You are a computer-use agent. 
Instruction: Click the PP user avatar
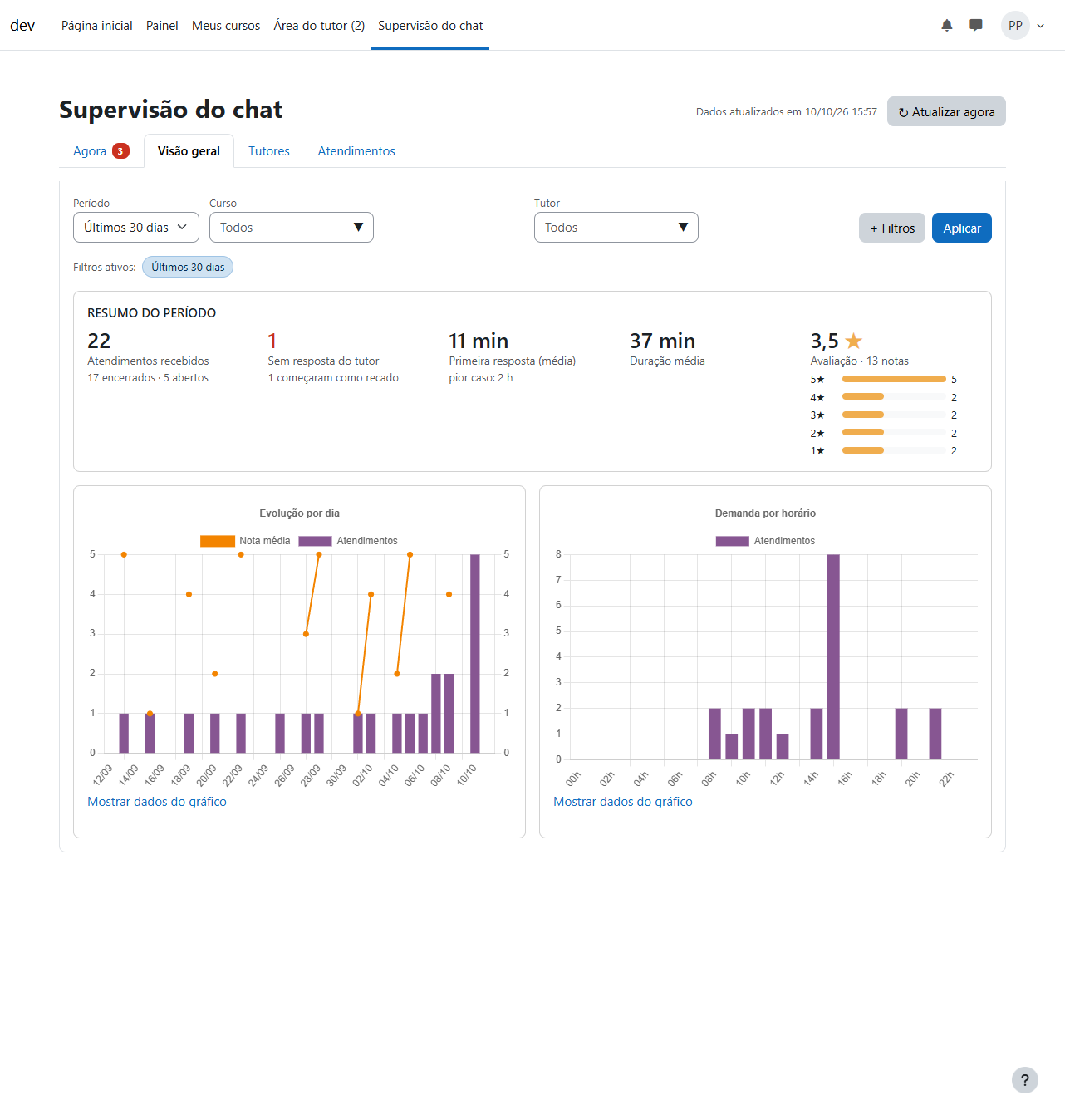pos(1015,26)
